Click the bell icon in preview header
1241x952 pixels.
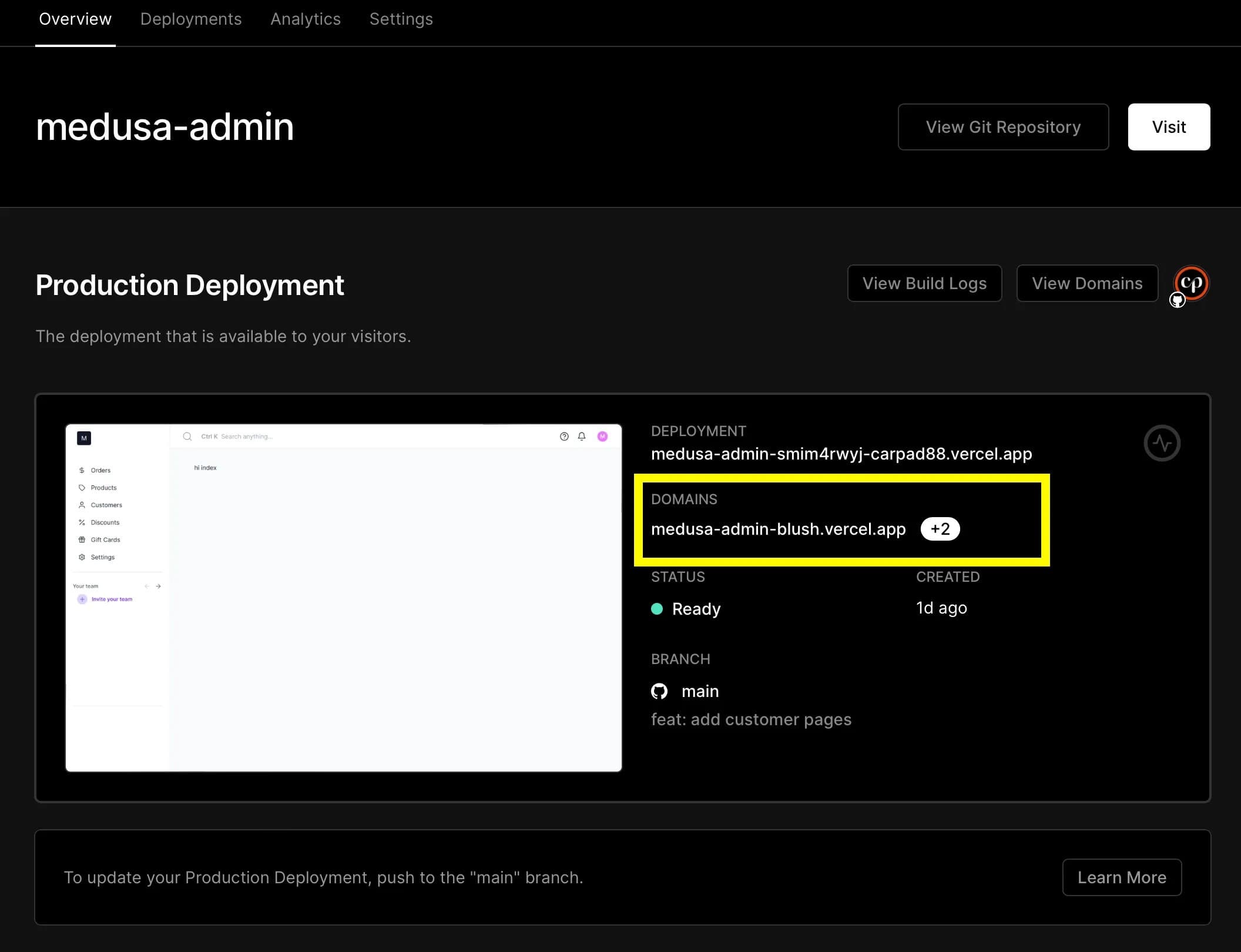pyautogui.click(x=582, y=436)
